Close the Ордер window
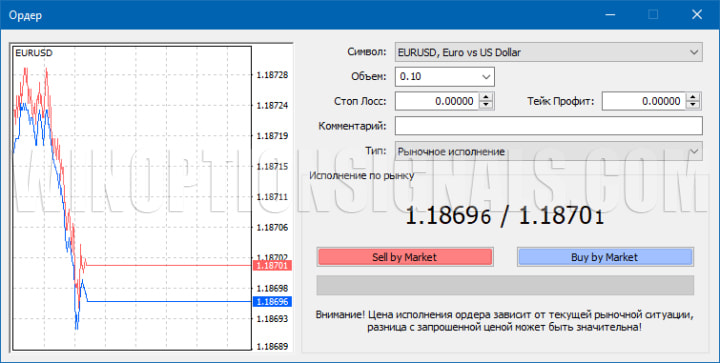 click(697, 15)
